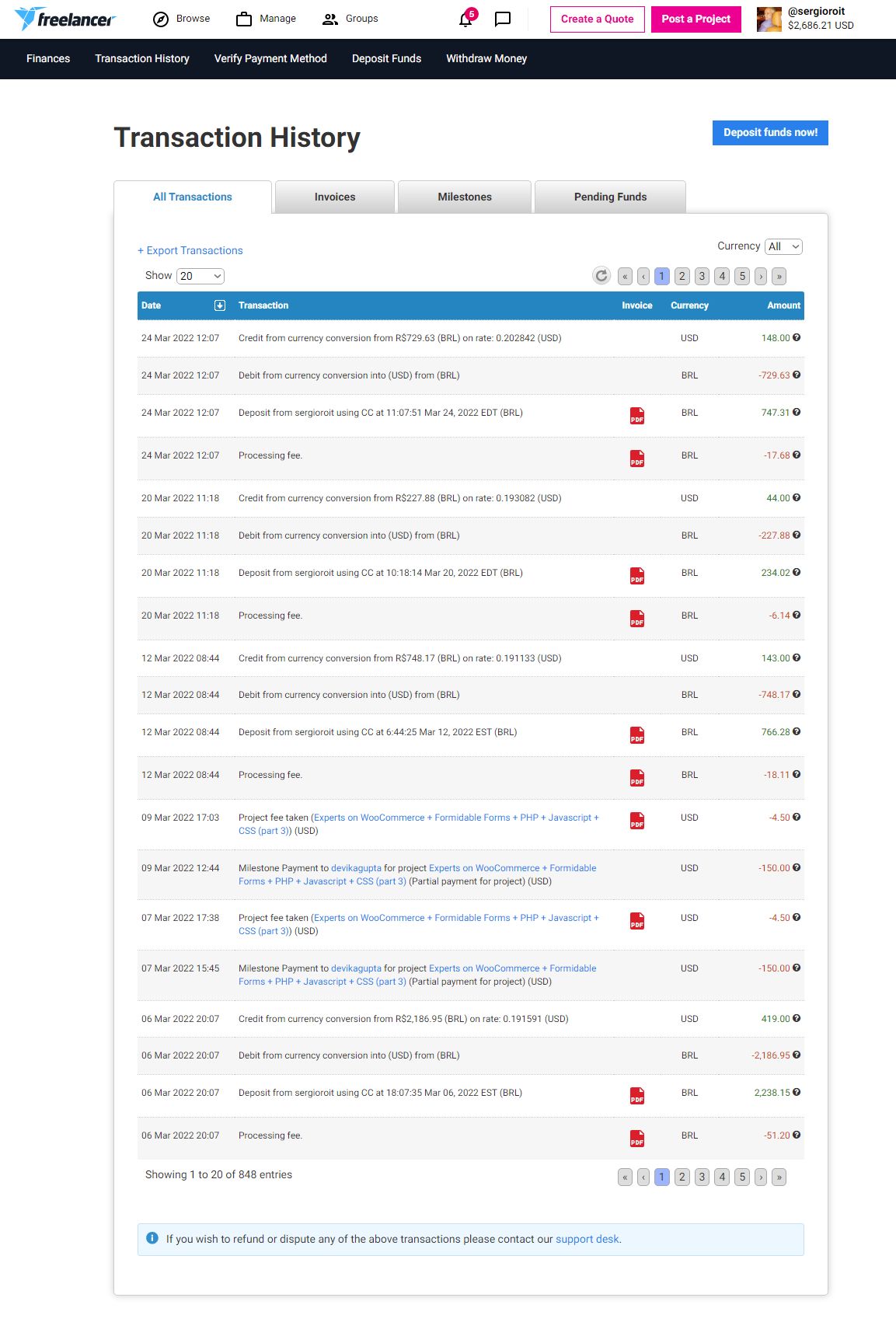
Task: Open the messages chat icon
Action: click(503, 19)
